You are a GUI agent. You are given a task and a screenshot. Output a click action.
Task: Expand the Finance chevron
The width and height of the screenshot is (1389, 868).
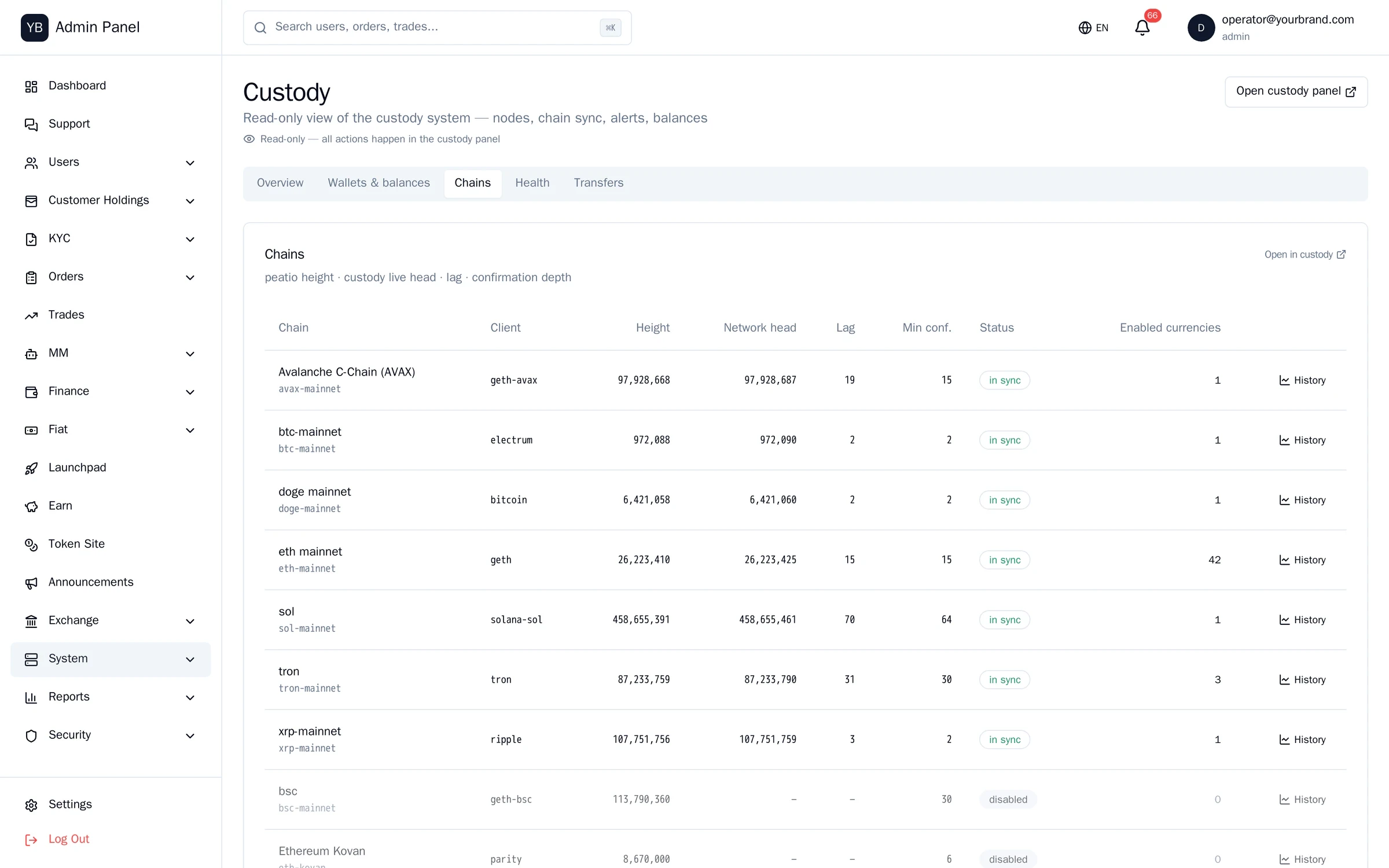coord(190,392)
